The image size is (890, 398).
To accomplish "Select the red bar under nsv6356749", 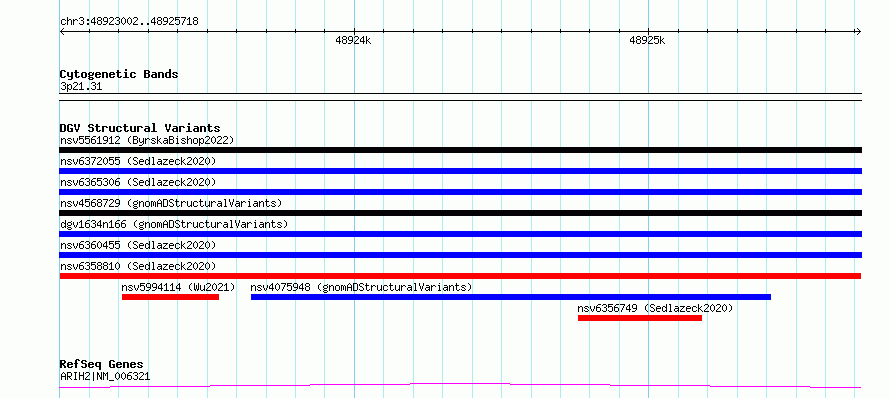I will pyautogui.click(x=640, y=318).
